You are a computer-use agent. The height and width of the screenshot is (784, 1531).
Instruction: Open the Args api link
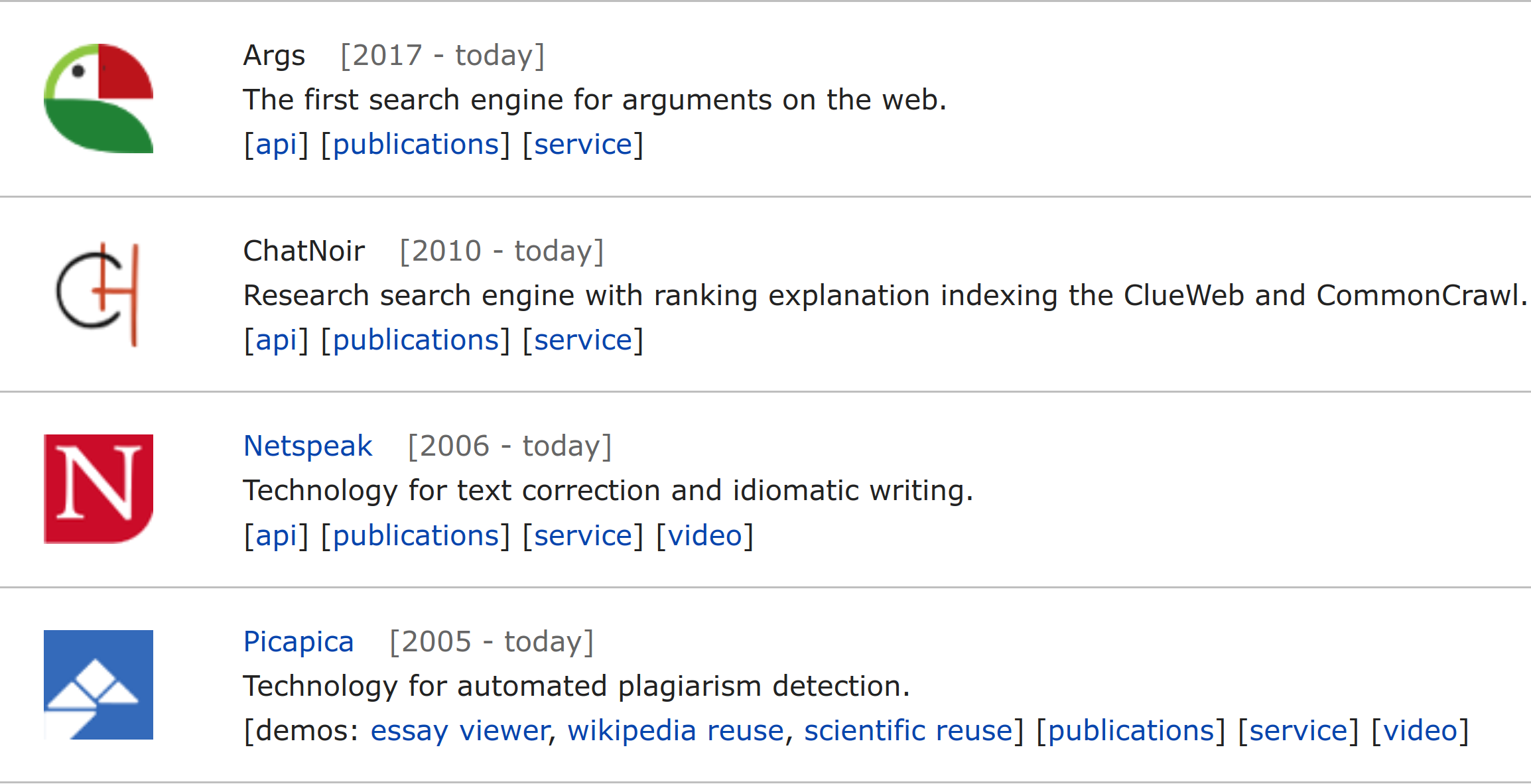(276, 145)
